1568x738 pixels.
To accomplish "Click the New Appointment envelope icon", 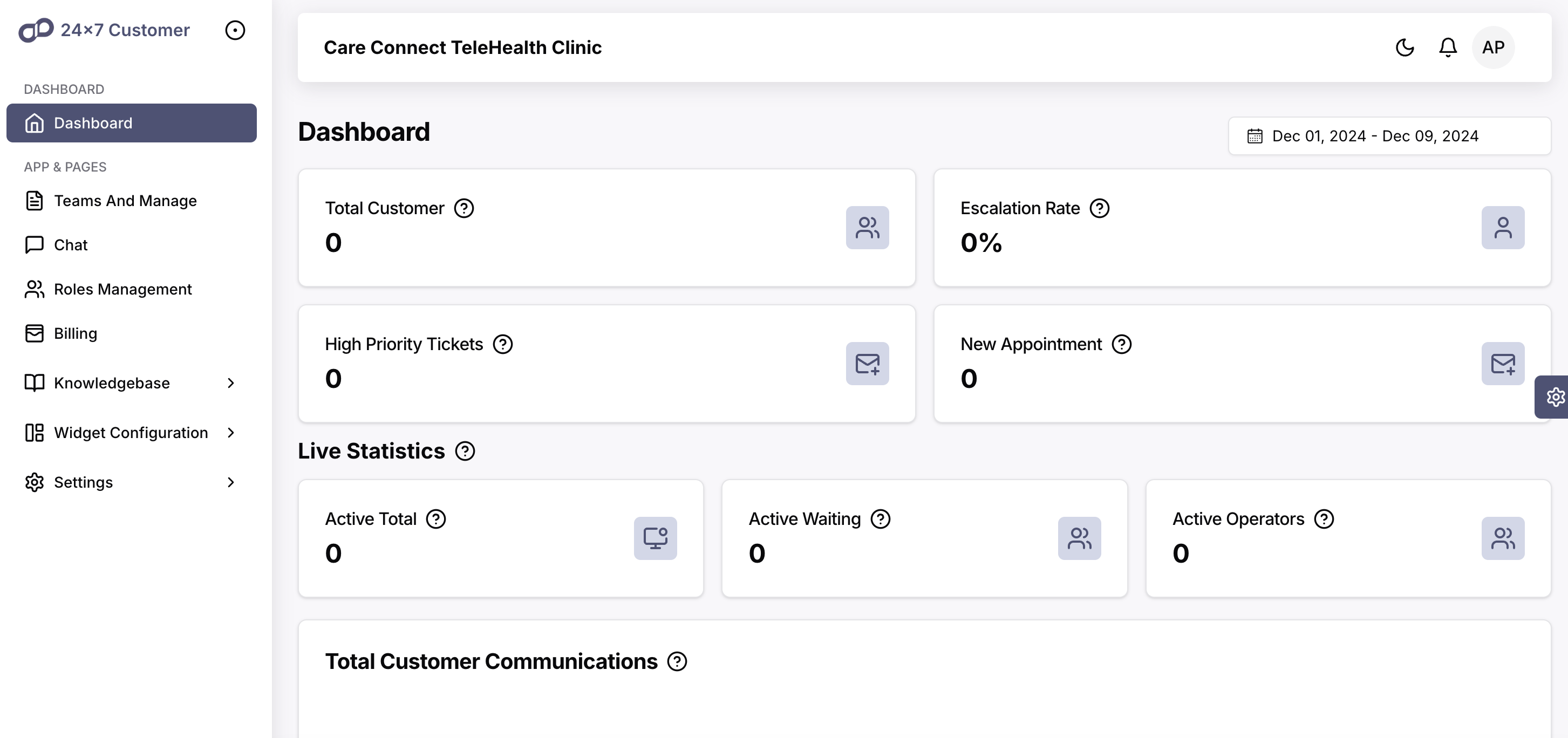I will pos(1503,363).
